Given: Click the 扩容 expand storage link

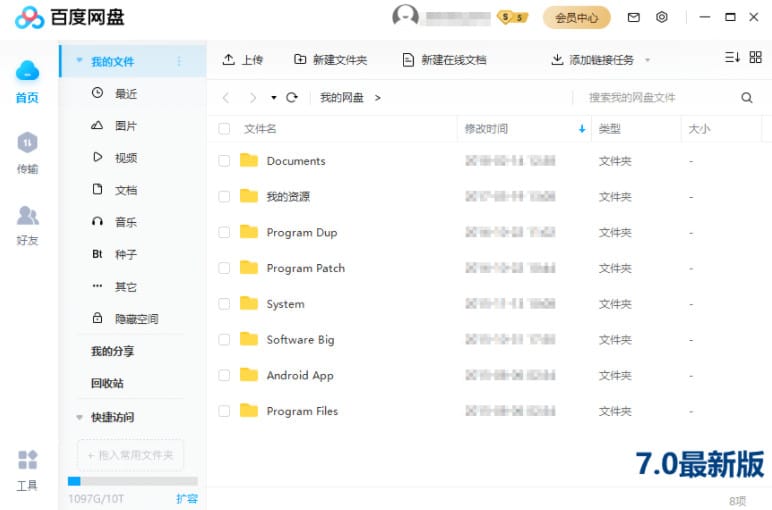Looking at the screenshot, I should [x=187, y=499].
